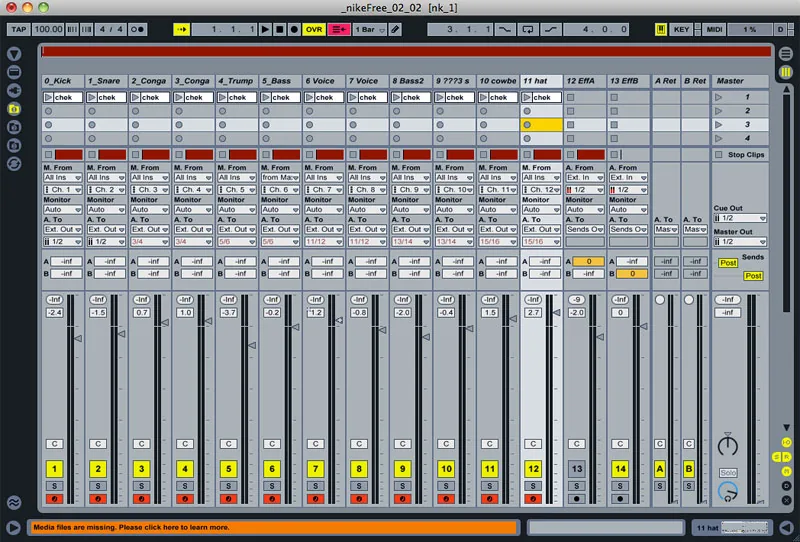Click the transport Stop button

tap(280, 30)
